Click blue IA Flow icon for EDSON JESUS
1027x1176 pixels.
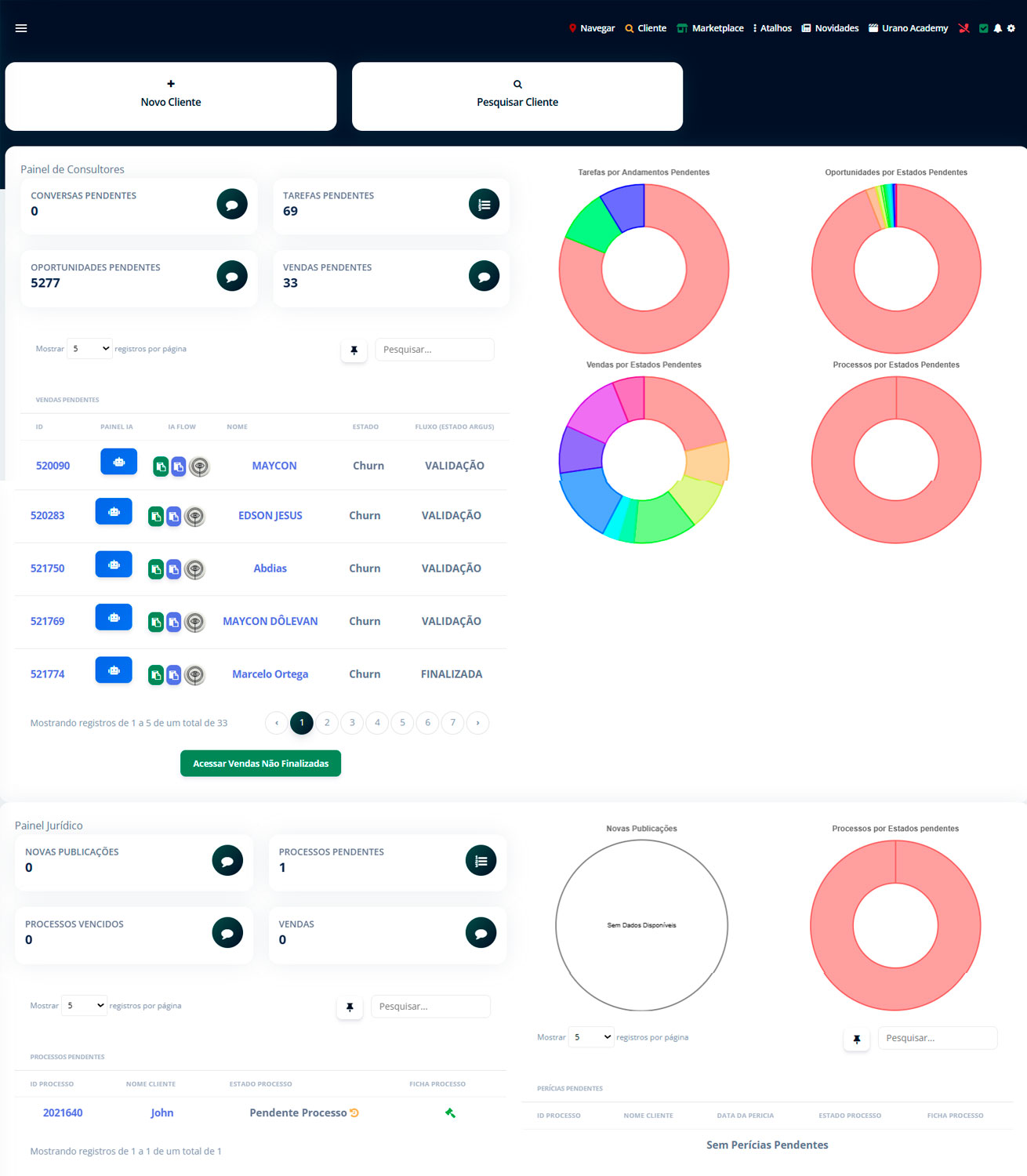[174, 517]
